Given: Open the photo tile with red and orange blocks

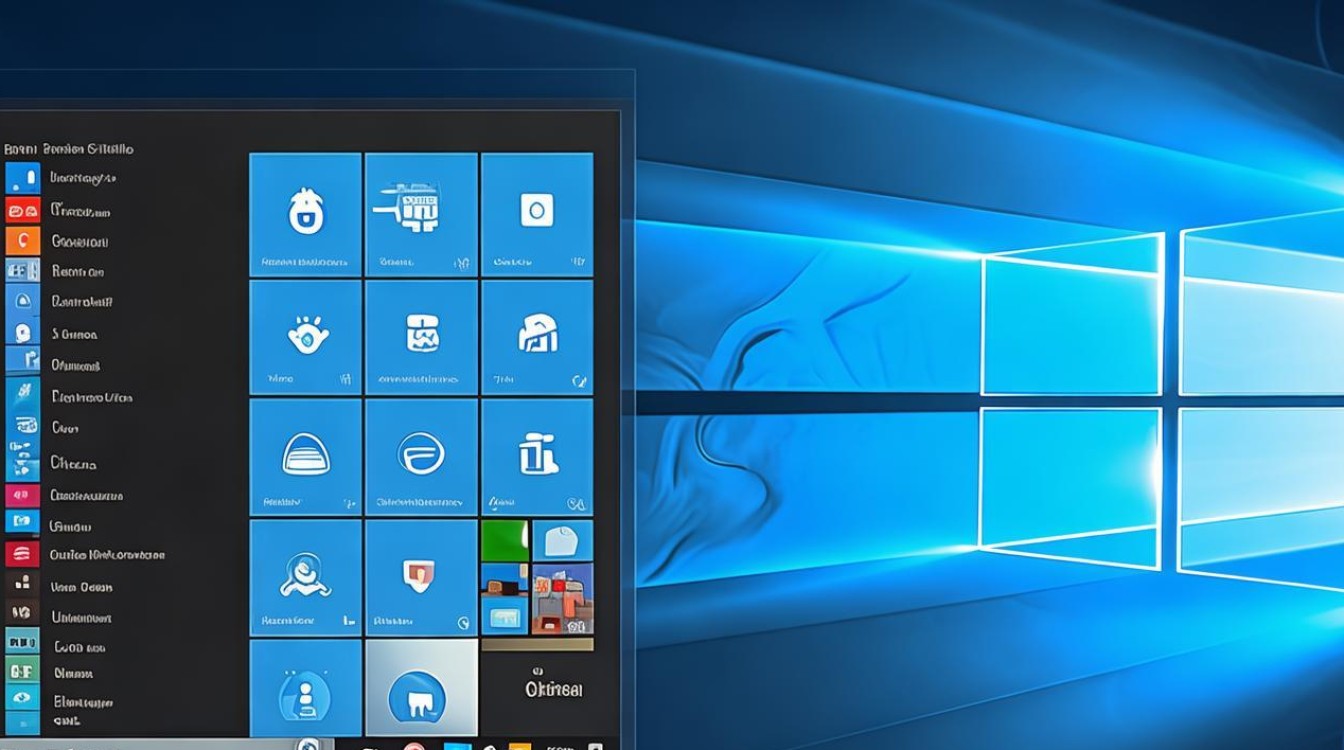Looking at the screenshot, I should [x=563, y=599].
